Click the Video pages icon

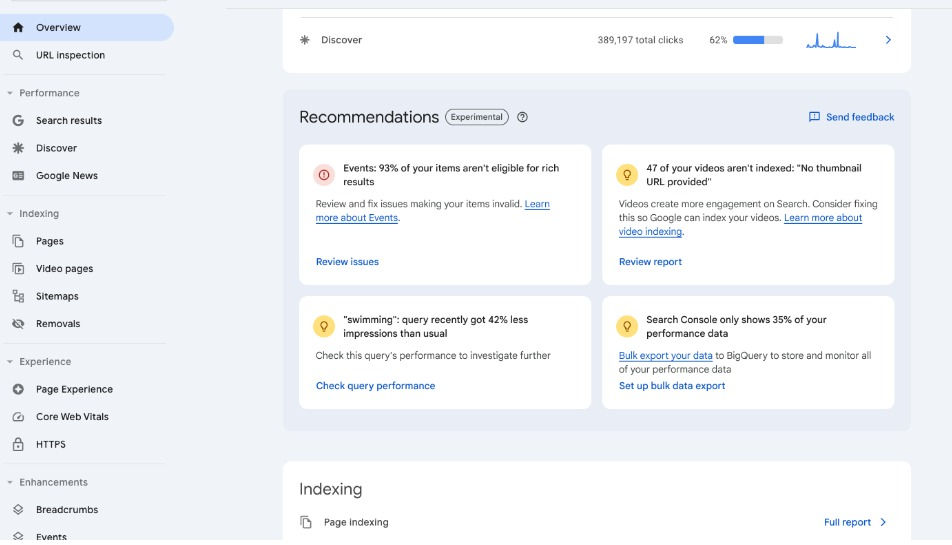[18, 269]
